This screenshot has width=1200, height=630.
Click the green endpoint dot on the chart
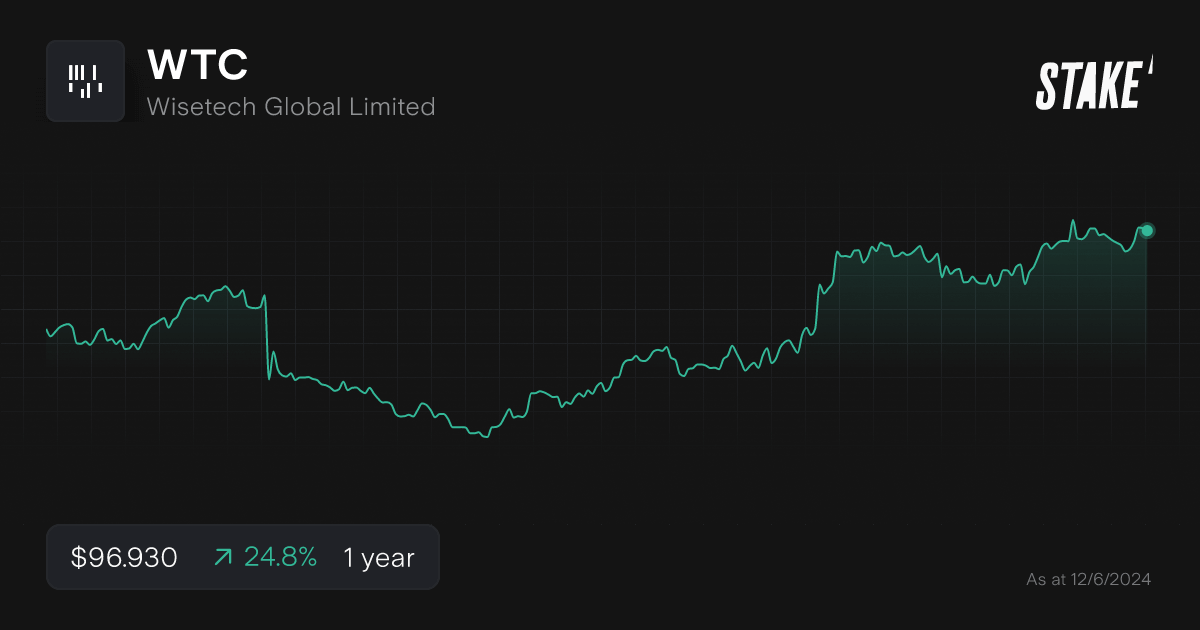pyautogui.click(x=1146, y=230)
